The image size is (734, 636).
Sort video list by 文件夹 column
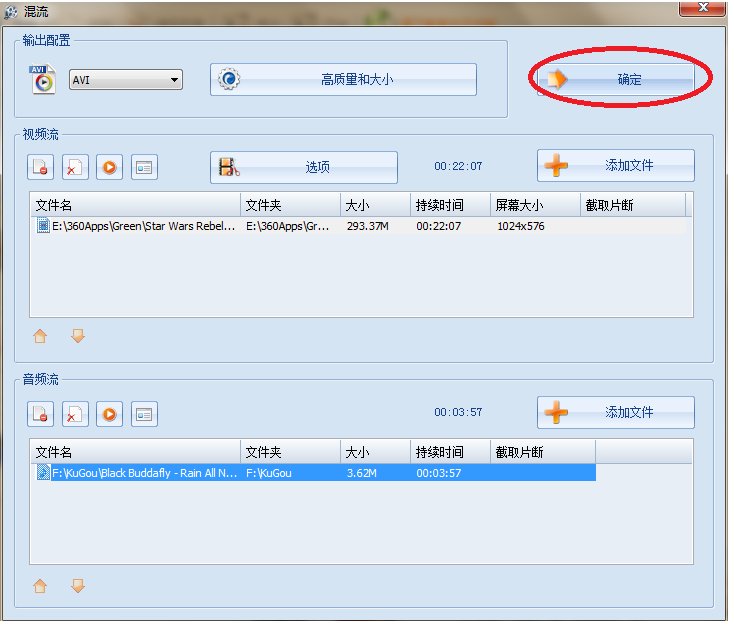[x=290, y=205]
